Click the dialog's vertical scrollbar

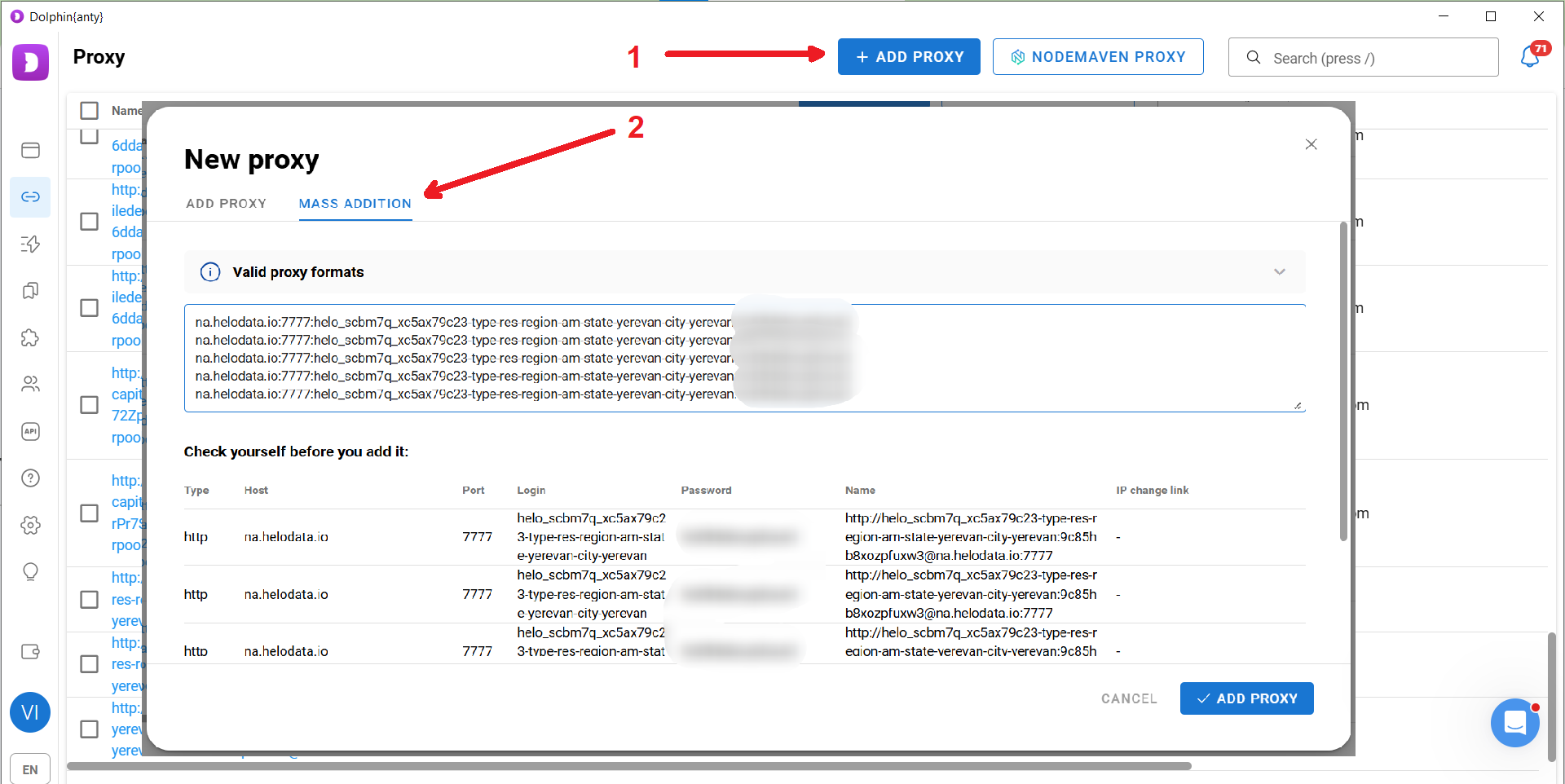1343,381
